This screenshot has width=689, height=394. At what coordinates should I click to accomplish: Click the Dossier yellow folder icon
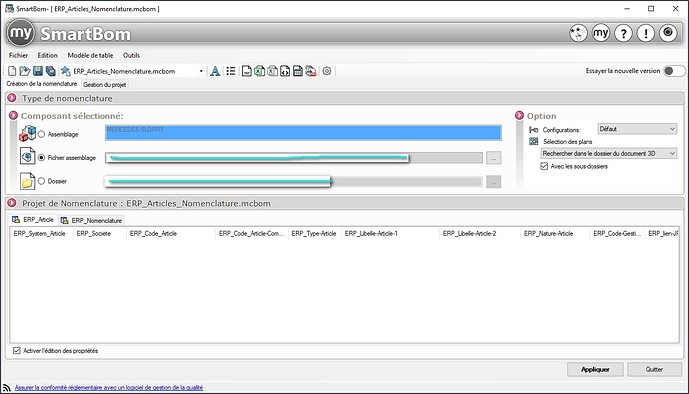pos(27,181)
